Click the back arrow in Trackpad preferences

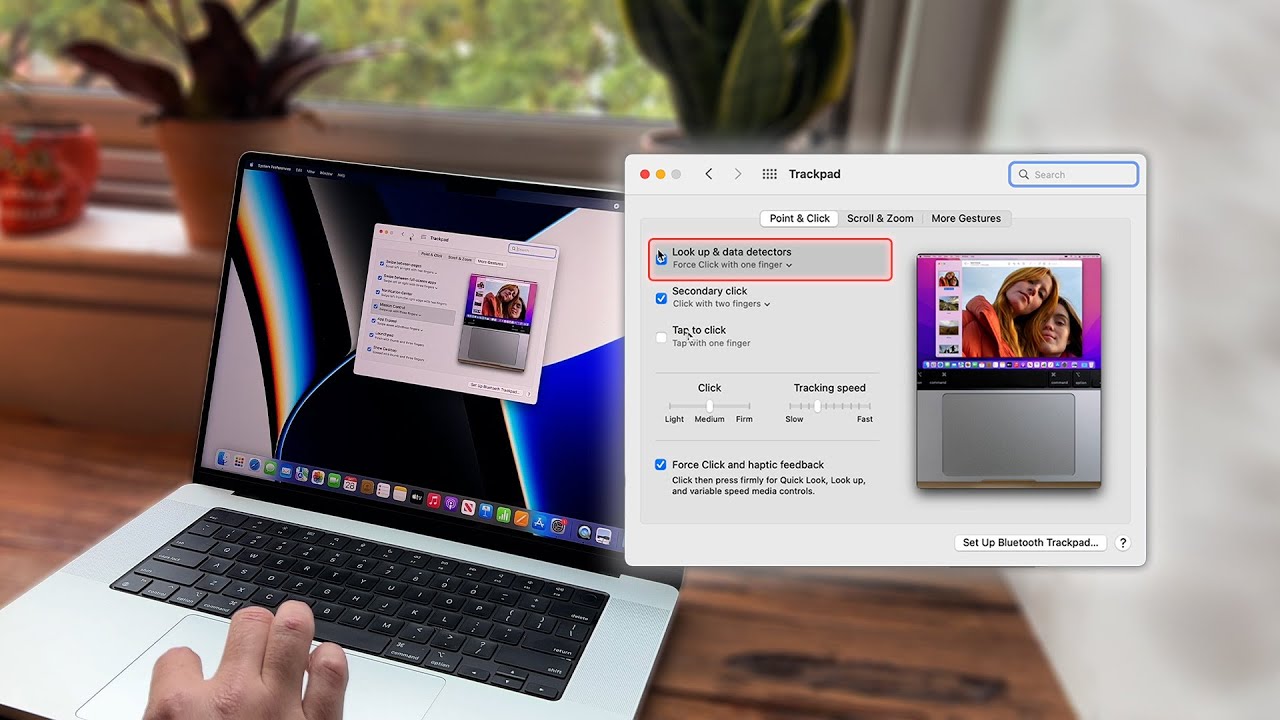(709, 173)
